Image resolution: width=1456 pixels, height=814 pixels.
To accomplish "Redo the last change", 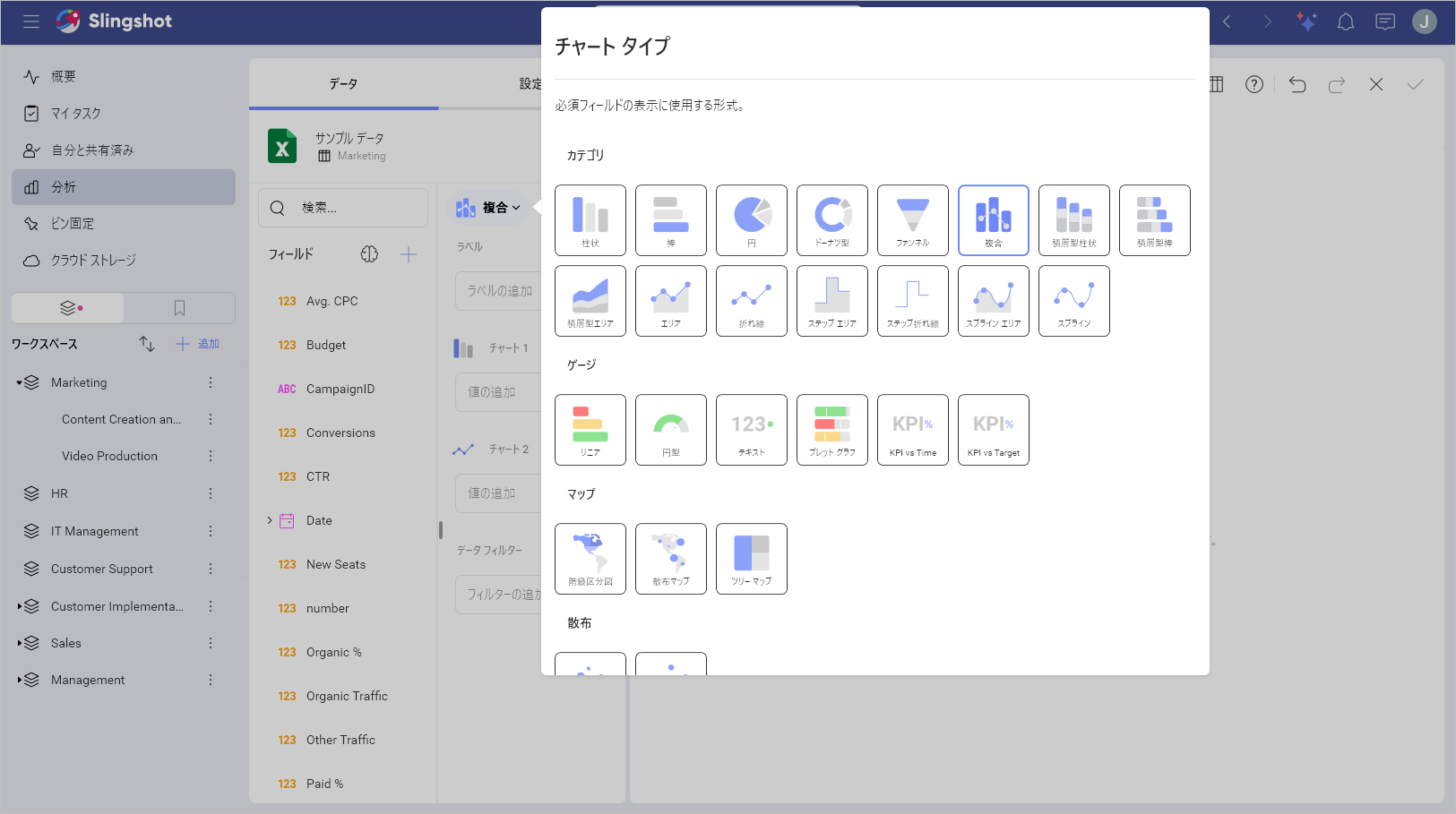I will (1337, 84).
